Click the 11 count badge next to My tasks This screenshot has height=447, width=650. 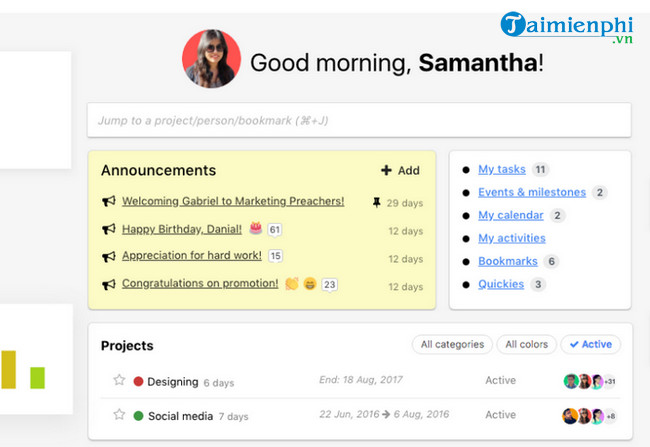(540, 169)
